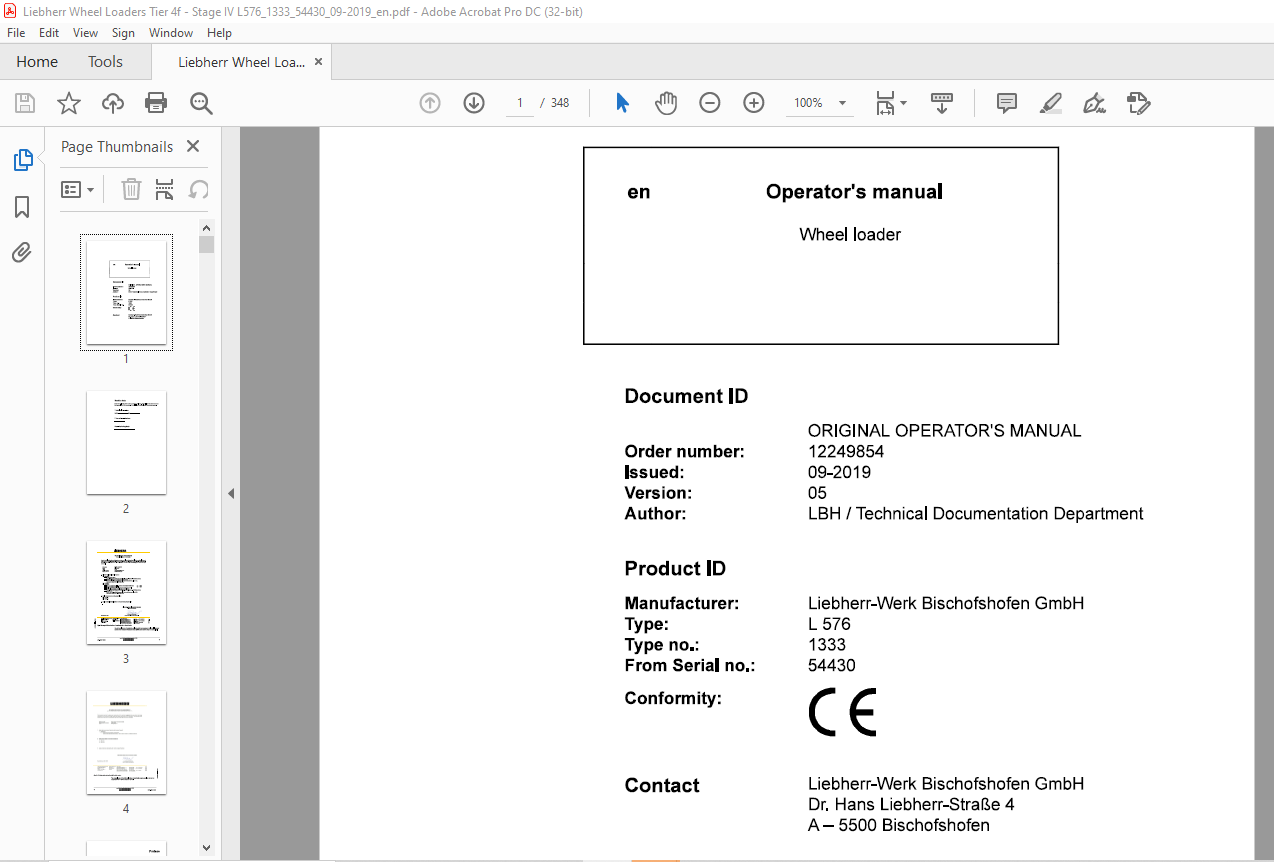The height and width of the screenshot is (862, 1274).
Task: Select page 3 thumbnail
Action: click(126, 592)
